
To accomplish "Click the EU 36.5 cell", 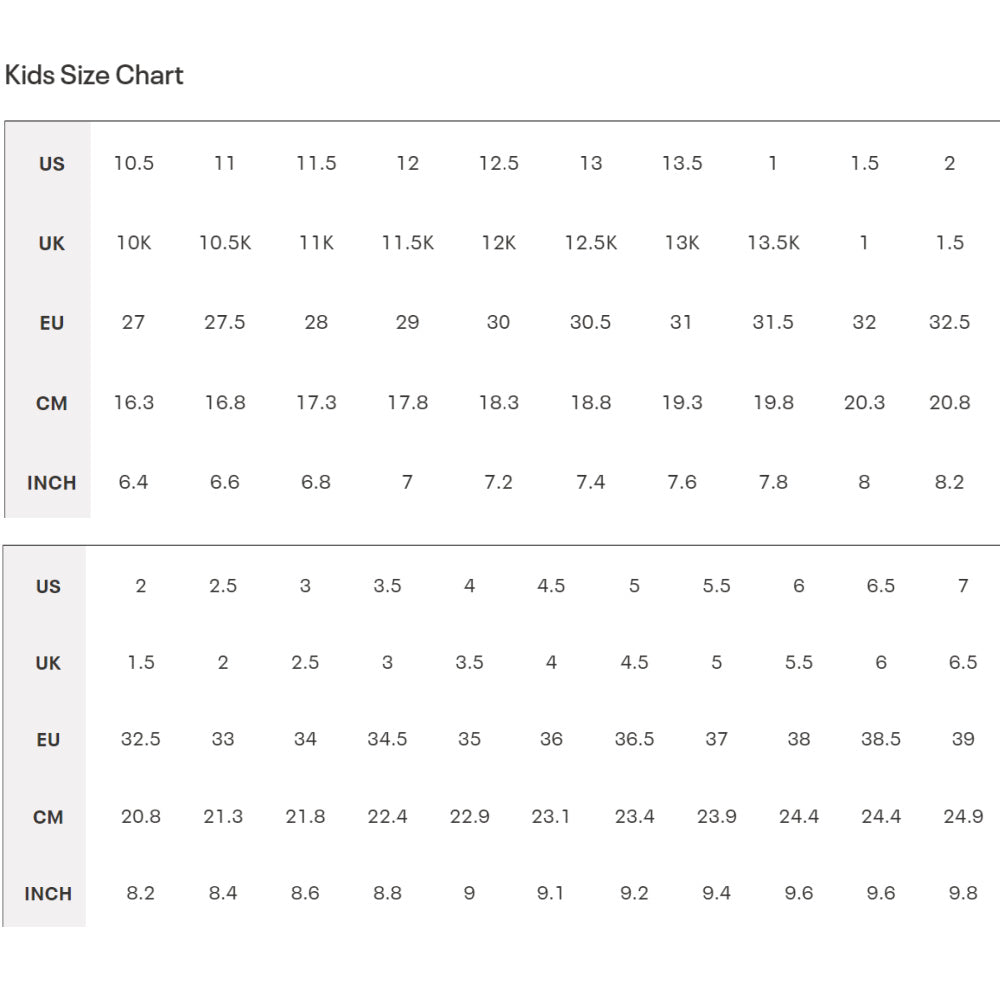I will [635, 739].
